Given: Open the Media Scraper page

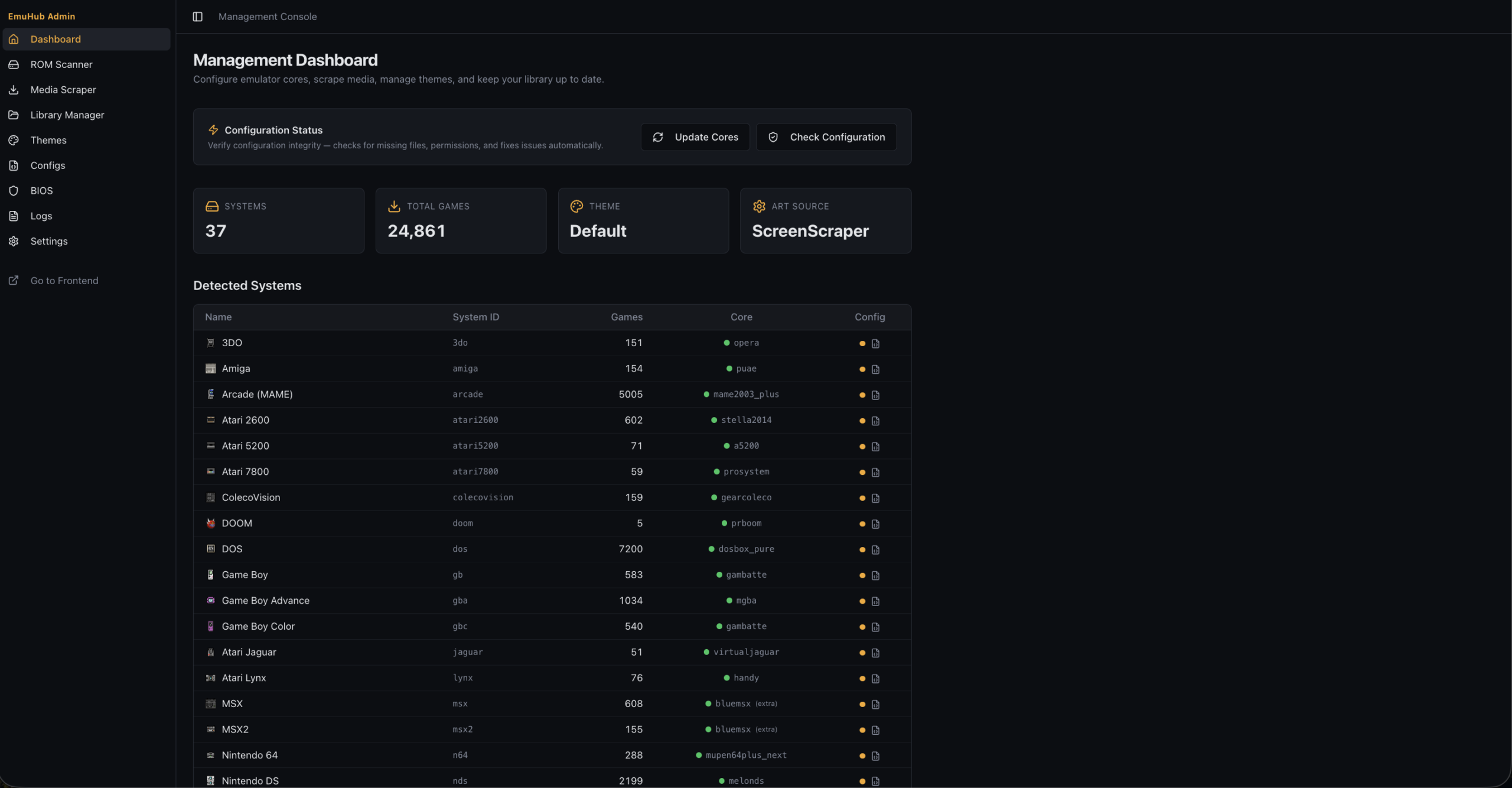Looking at the screenshot, I should click(63, 90).
